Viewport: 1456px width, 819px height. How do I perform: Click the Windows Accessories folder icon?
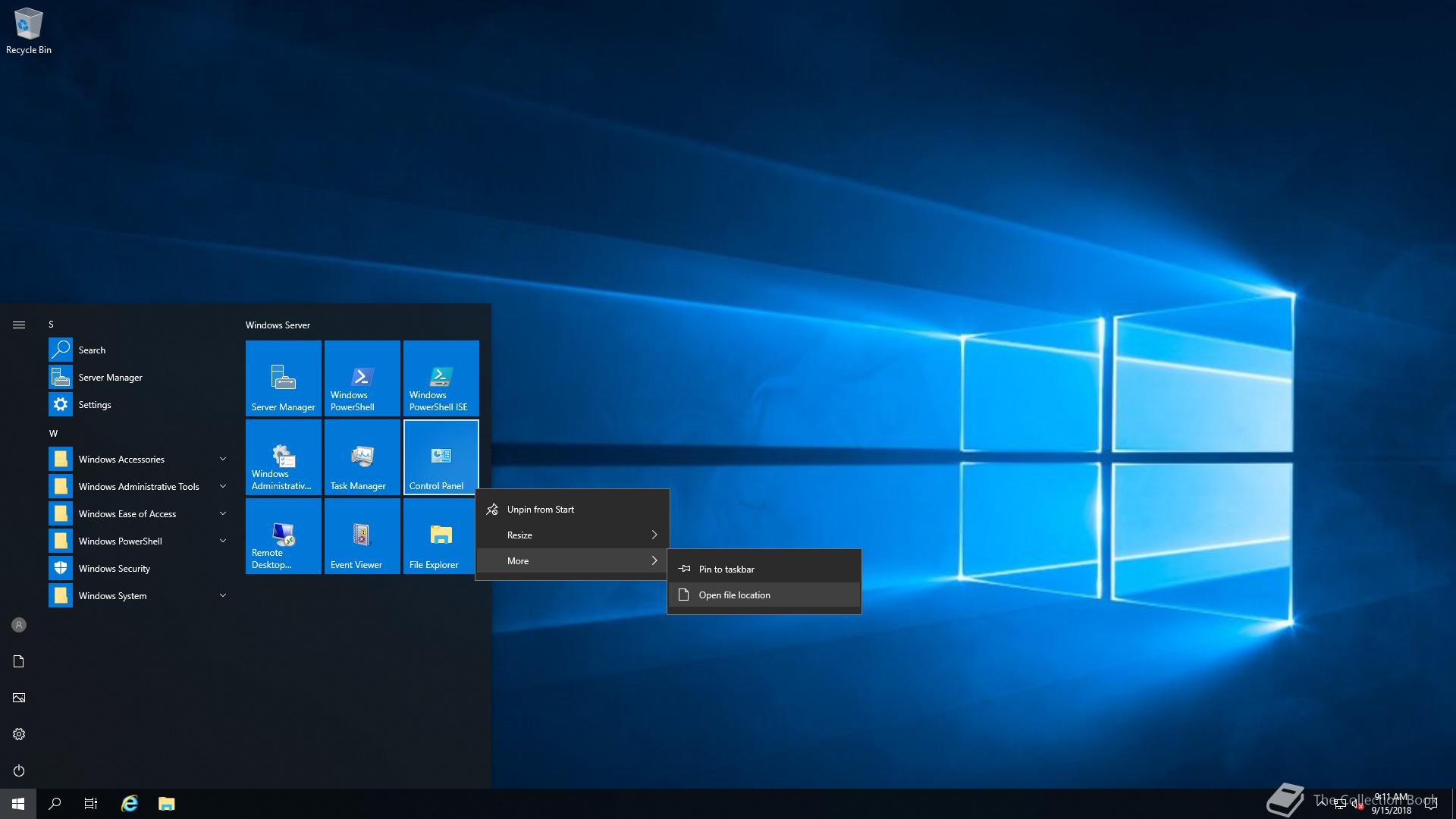pos(61,459)
